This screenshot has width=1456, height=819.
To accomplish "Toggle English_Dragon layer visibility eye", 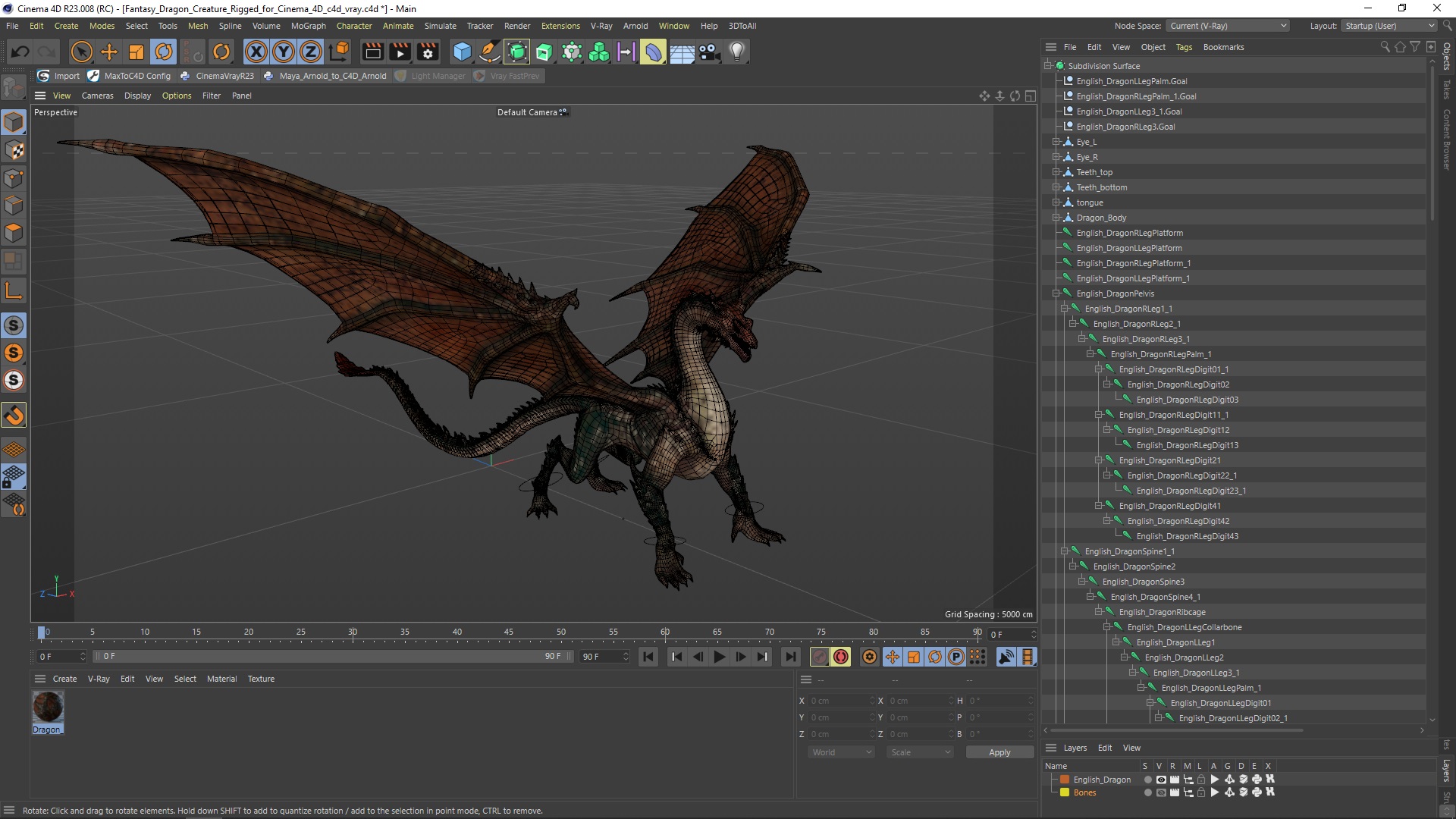I will click(1160, 780).
